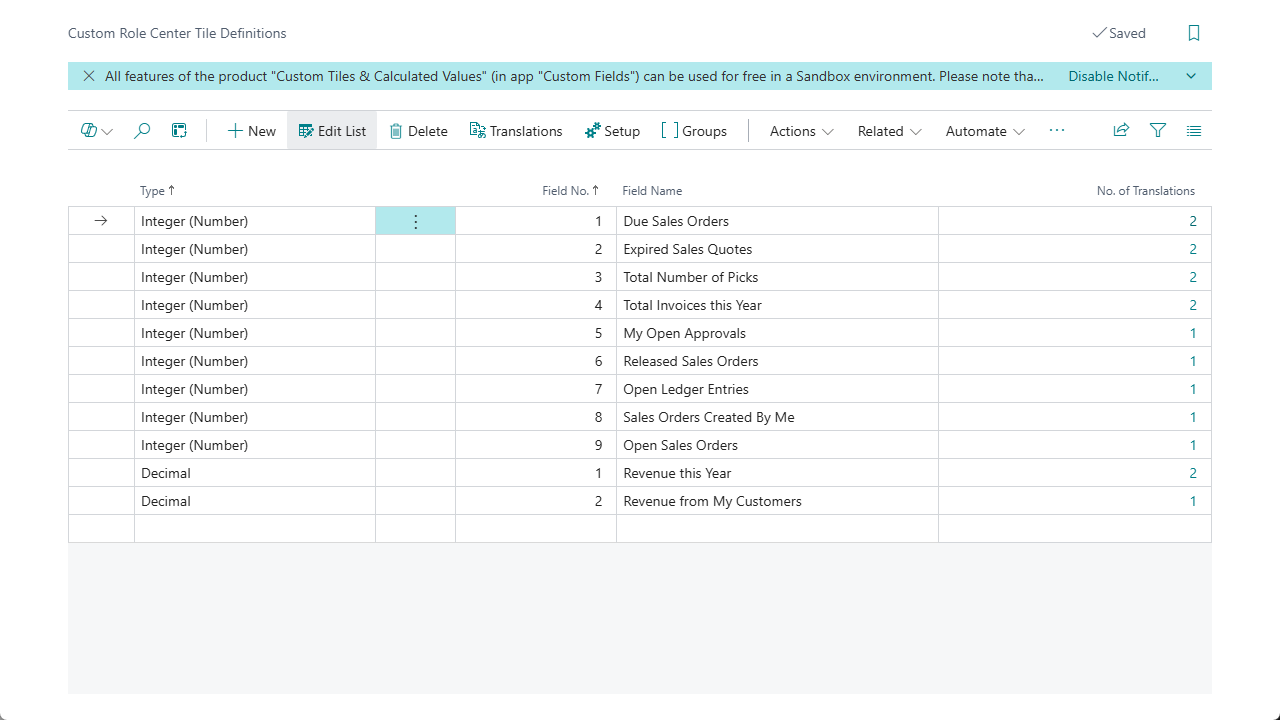The width and height of the screenshot is (1280, 720).
Task: Expand the Related menu
Action: pos(889,131)
